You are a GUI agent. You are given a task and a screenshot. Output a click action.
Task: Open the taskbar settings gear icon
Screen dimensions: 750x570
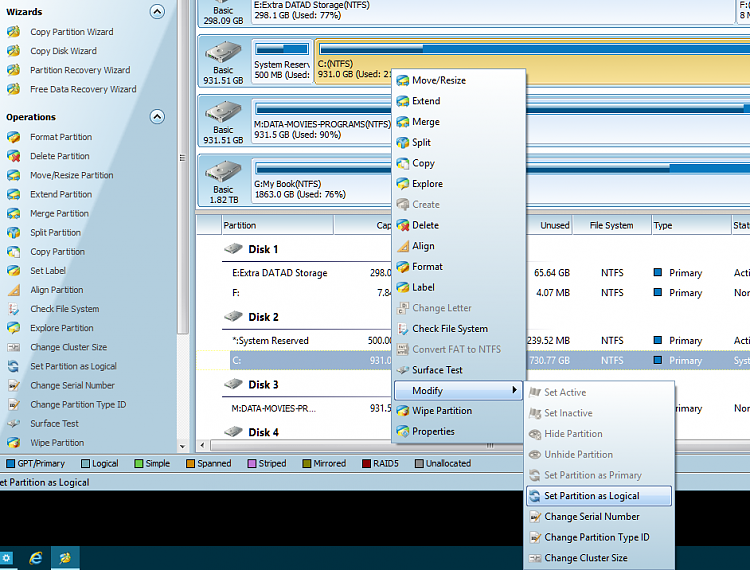click(6, 558)
